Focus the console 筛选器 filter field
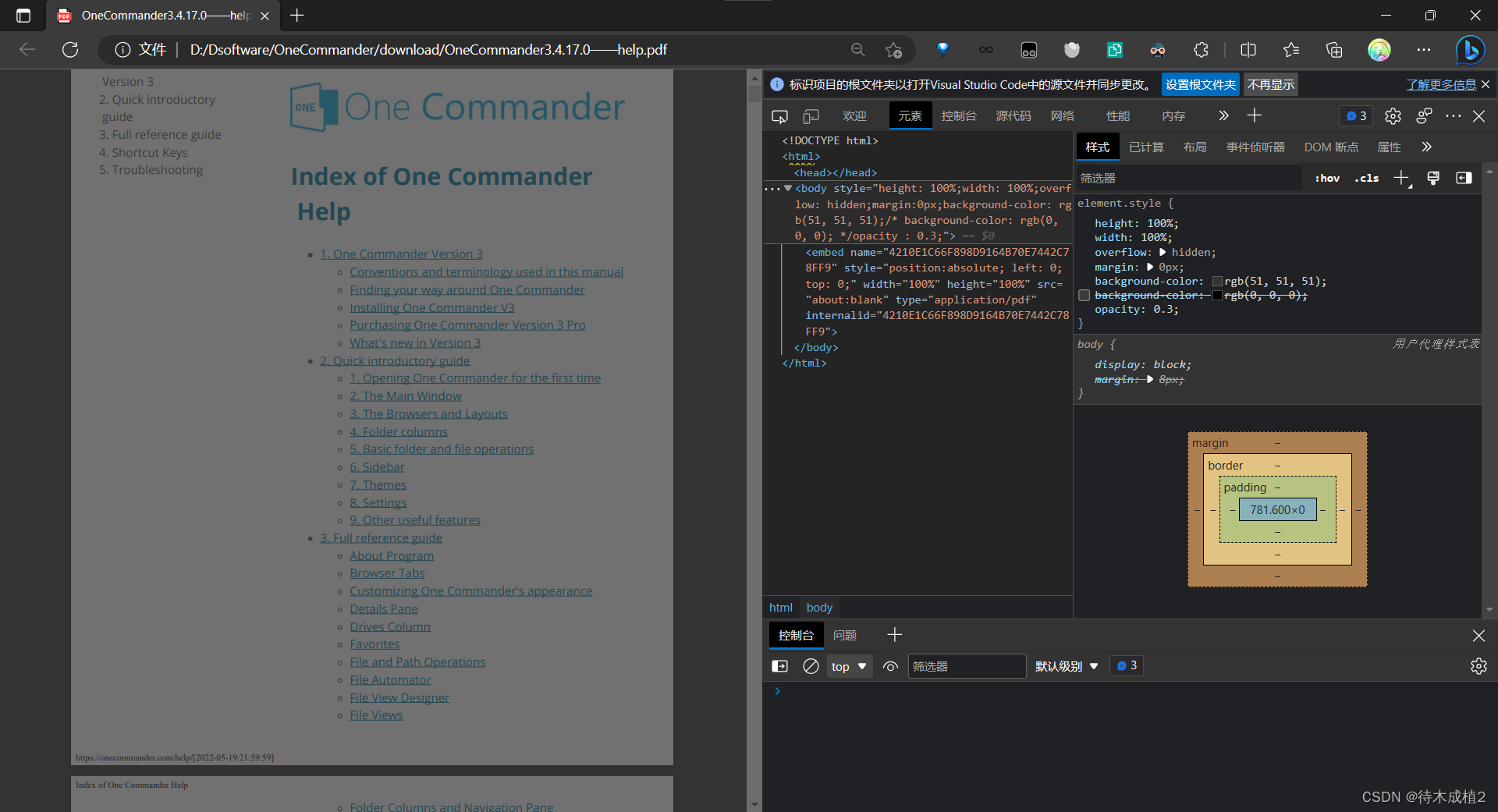Screen dimensions: 1498x812 pyautogui.click(x=967, y=666)
